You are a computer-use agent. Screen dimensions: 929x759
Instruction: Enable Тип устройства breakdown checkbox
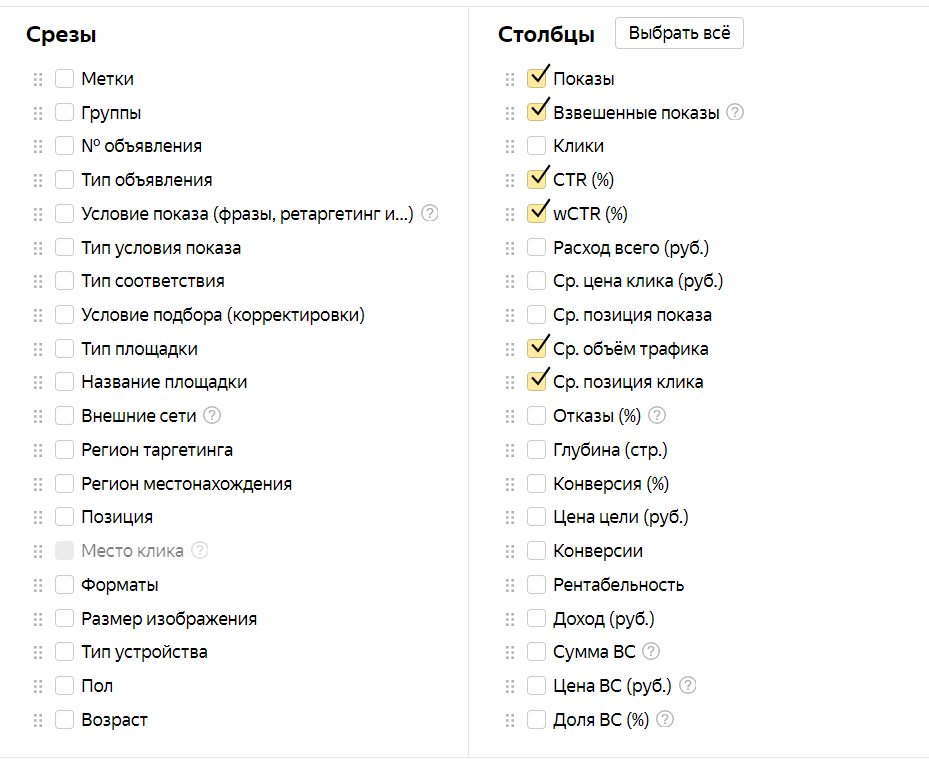pyautogui.click(x=64, y=652)
